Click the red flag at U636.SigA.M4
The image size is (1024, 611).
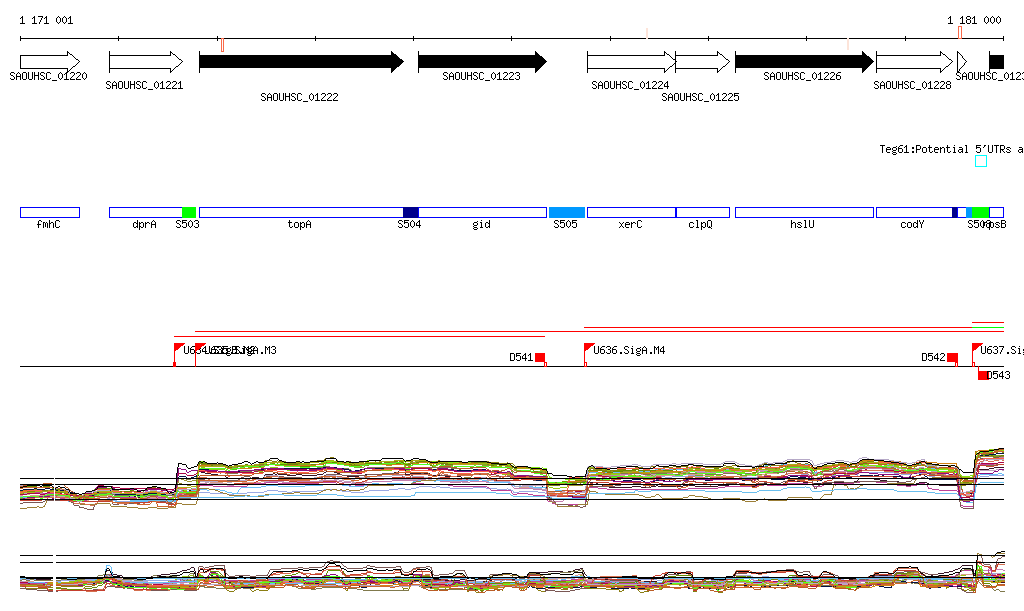588,349
